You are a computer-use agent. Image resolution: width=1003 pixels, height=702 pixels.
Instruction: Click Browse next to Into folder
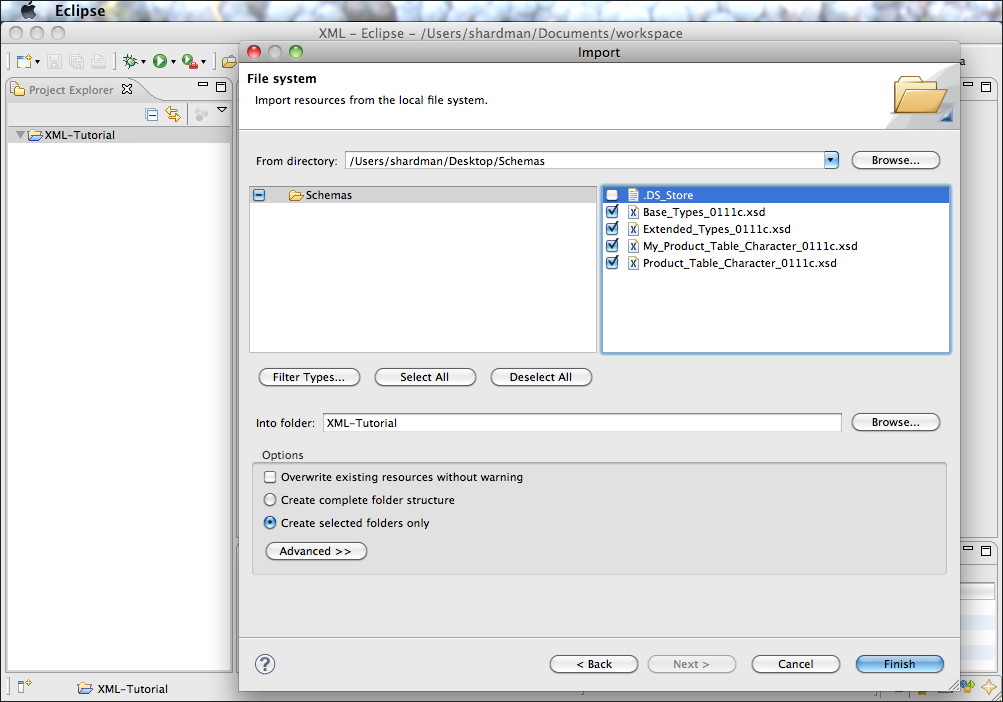896,422
